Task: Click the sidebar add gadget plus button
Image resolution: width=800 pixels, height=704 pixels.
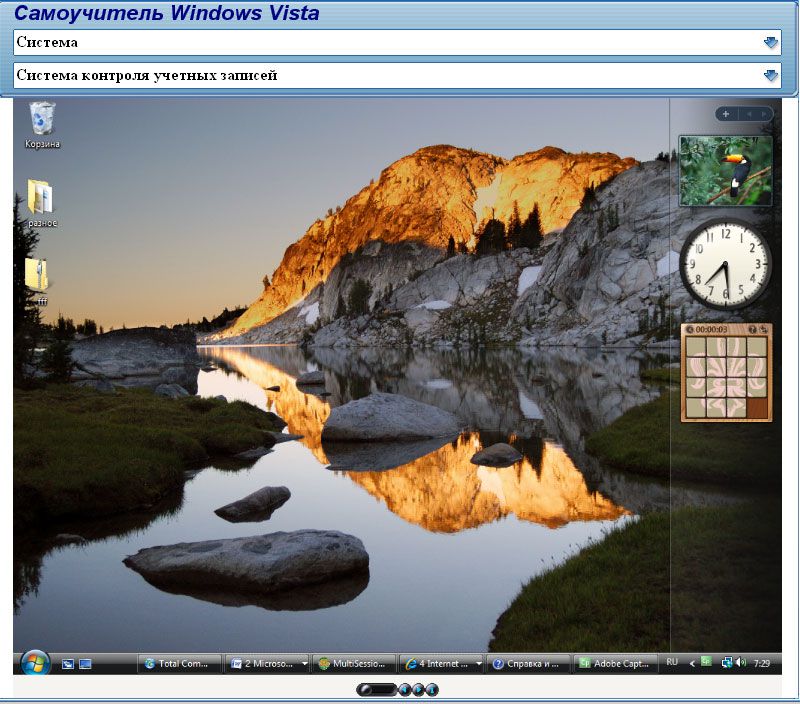Action: click(726, 114)
